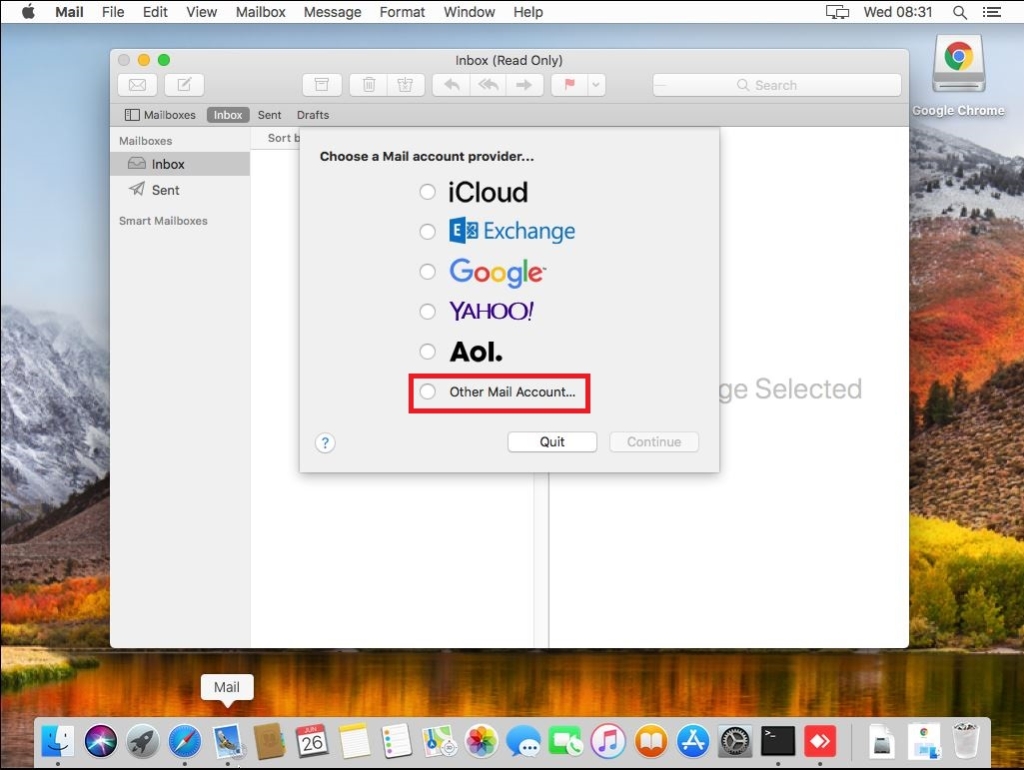Image resolution: width=1024 pixels, height=770 pixels.
Task: Select Drafts in the favorites bar
Action: 313,115
